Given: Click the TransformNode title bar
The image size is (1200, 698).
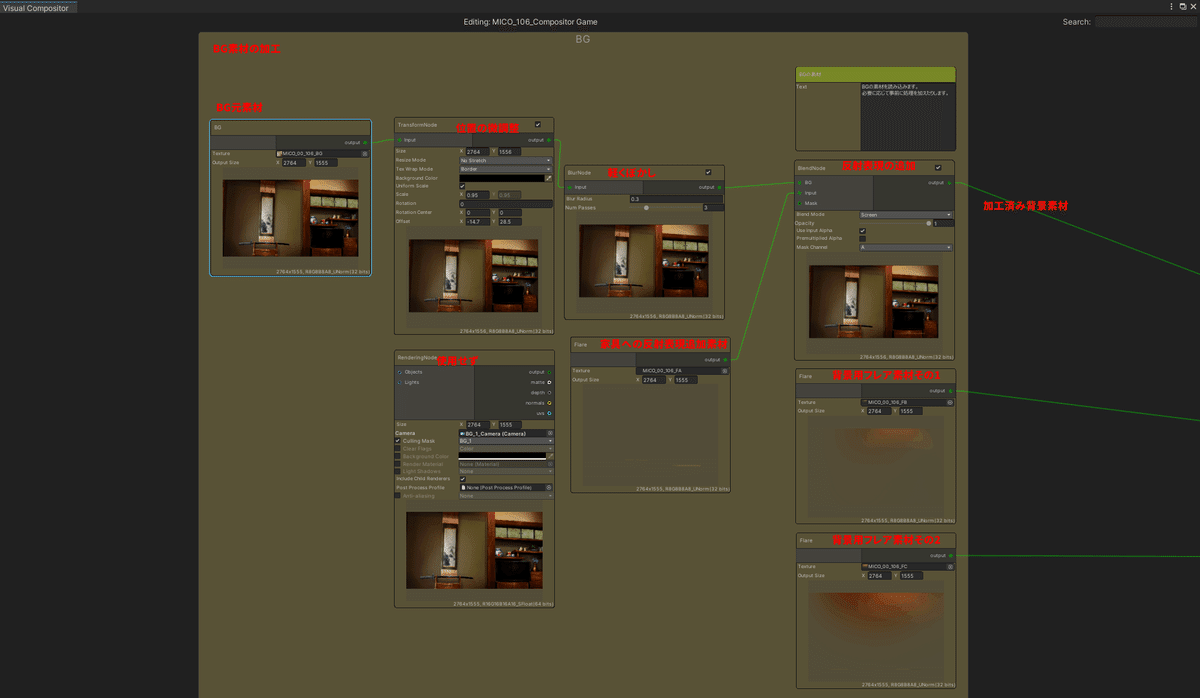Looking at the screenshot, I should [x=474, y=125].
